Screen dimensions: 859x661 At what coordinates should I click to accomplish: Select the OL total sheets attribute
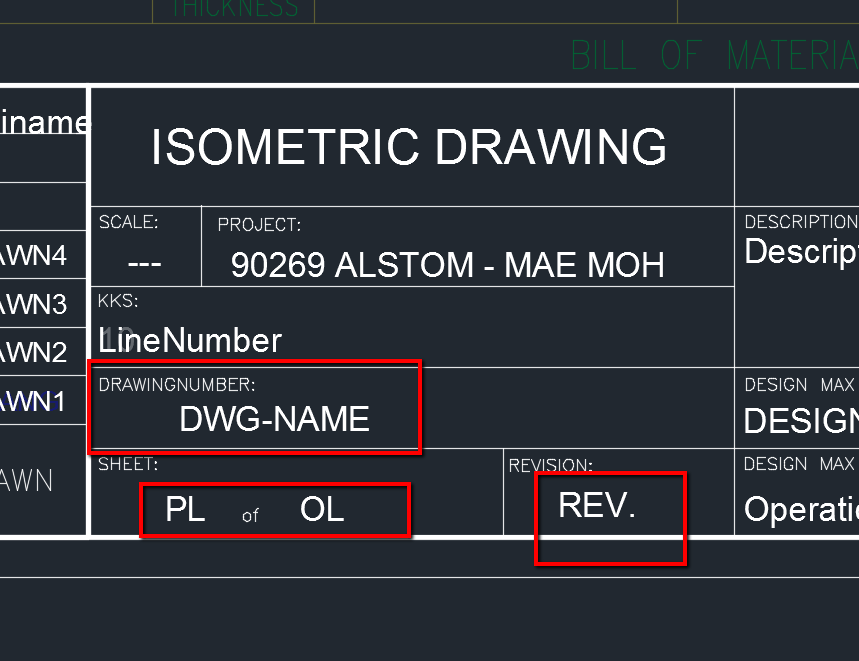[322, 509]
